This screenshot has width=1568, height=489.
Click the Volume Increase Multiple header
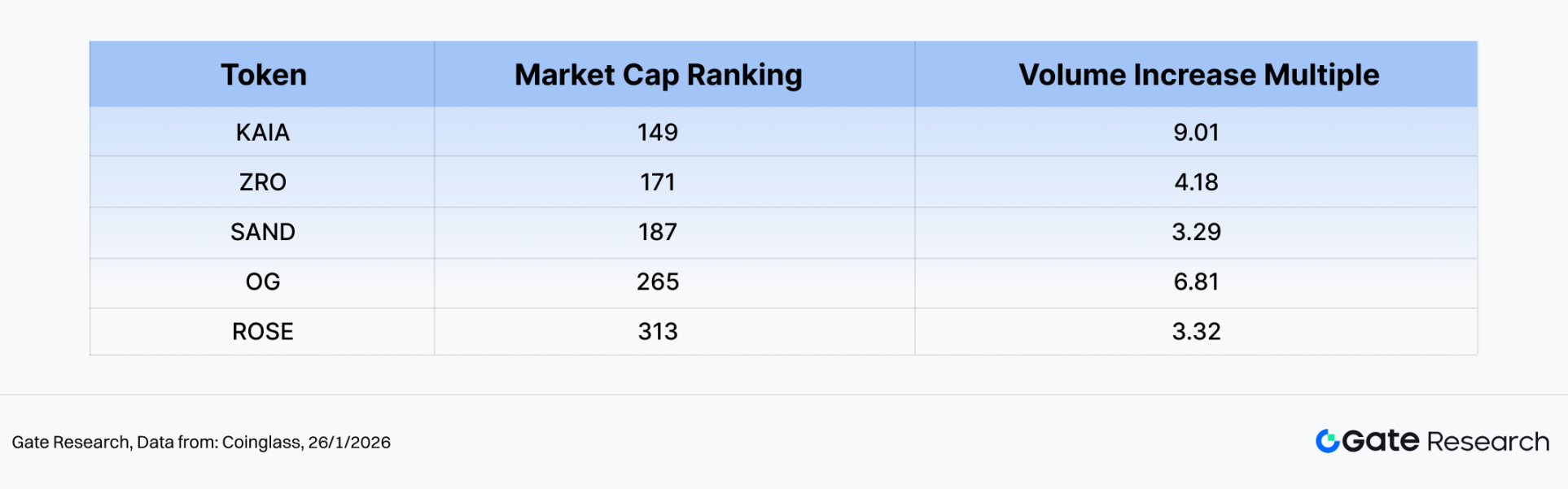click(x=1198, y=75)
